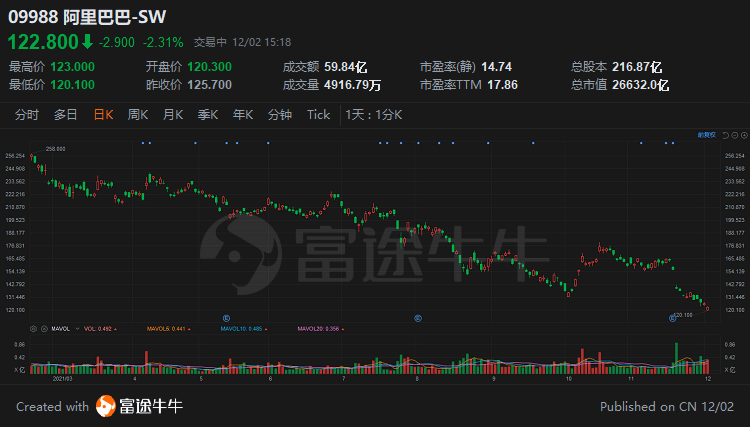
Task: Select the 日K daily candlestick tab
Action: [x=103, y=115]
